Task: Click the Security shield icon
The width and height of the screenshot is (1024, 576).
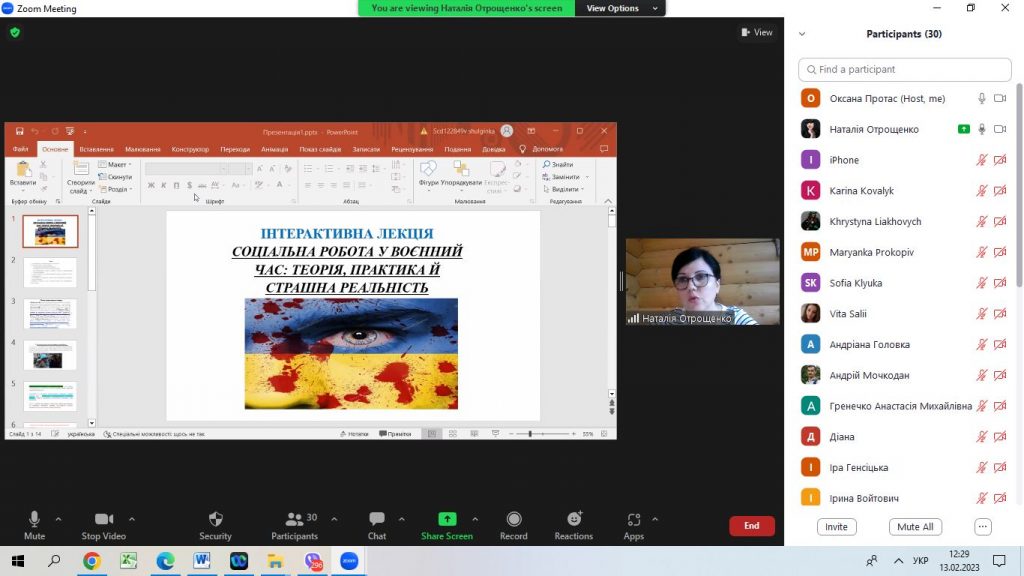Action: [x=215, y=520]
